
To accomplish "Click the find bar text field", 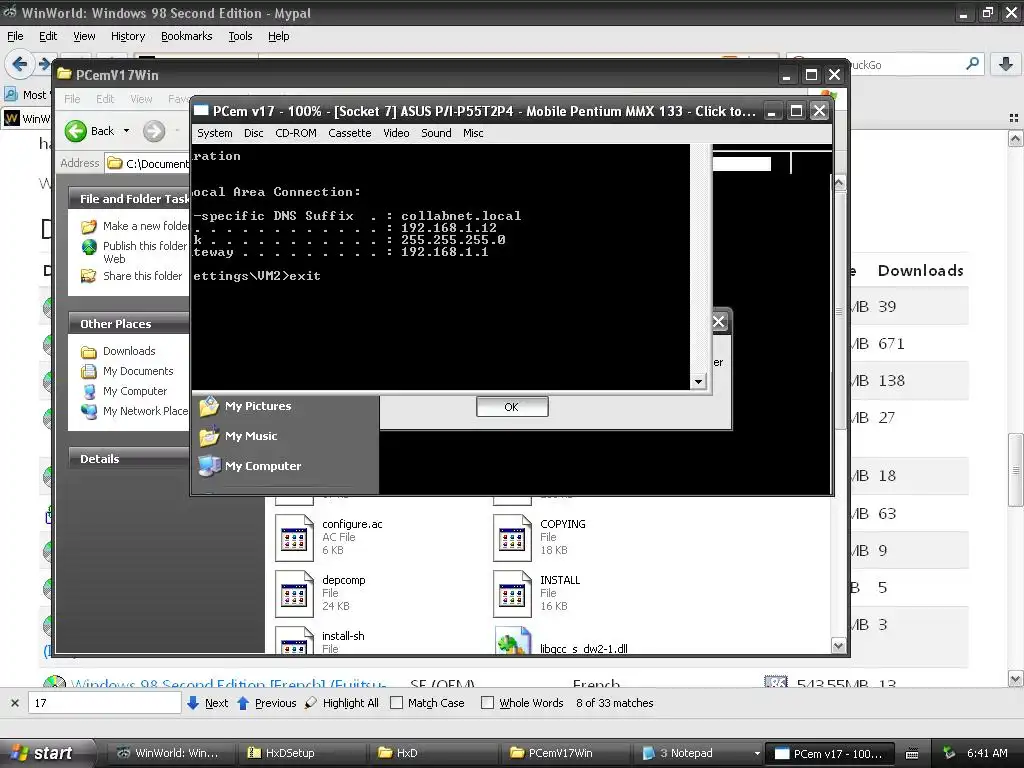I will click(104, 703).
